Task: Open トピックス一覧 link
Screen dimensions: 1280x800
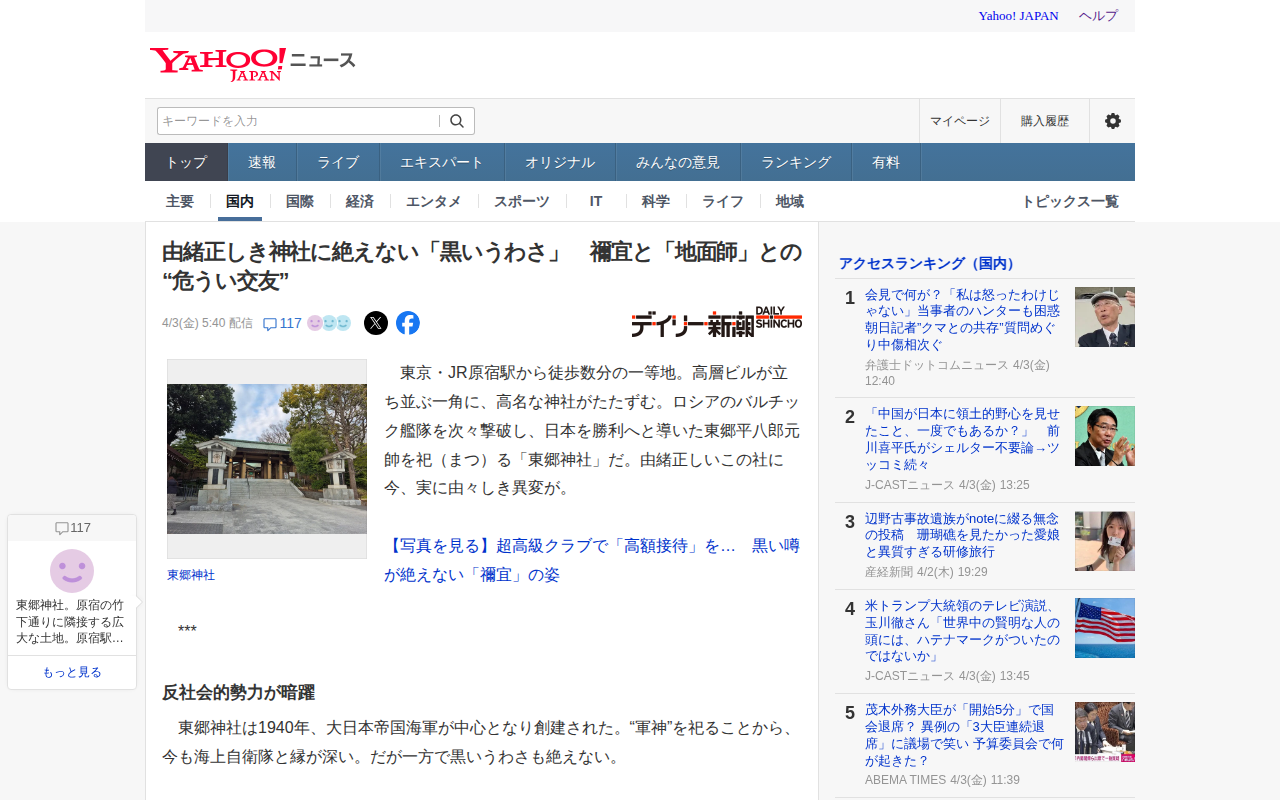Action: [1069, 201]
